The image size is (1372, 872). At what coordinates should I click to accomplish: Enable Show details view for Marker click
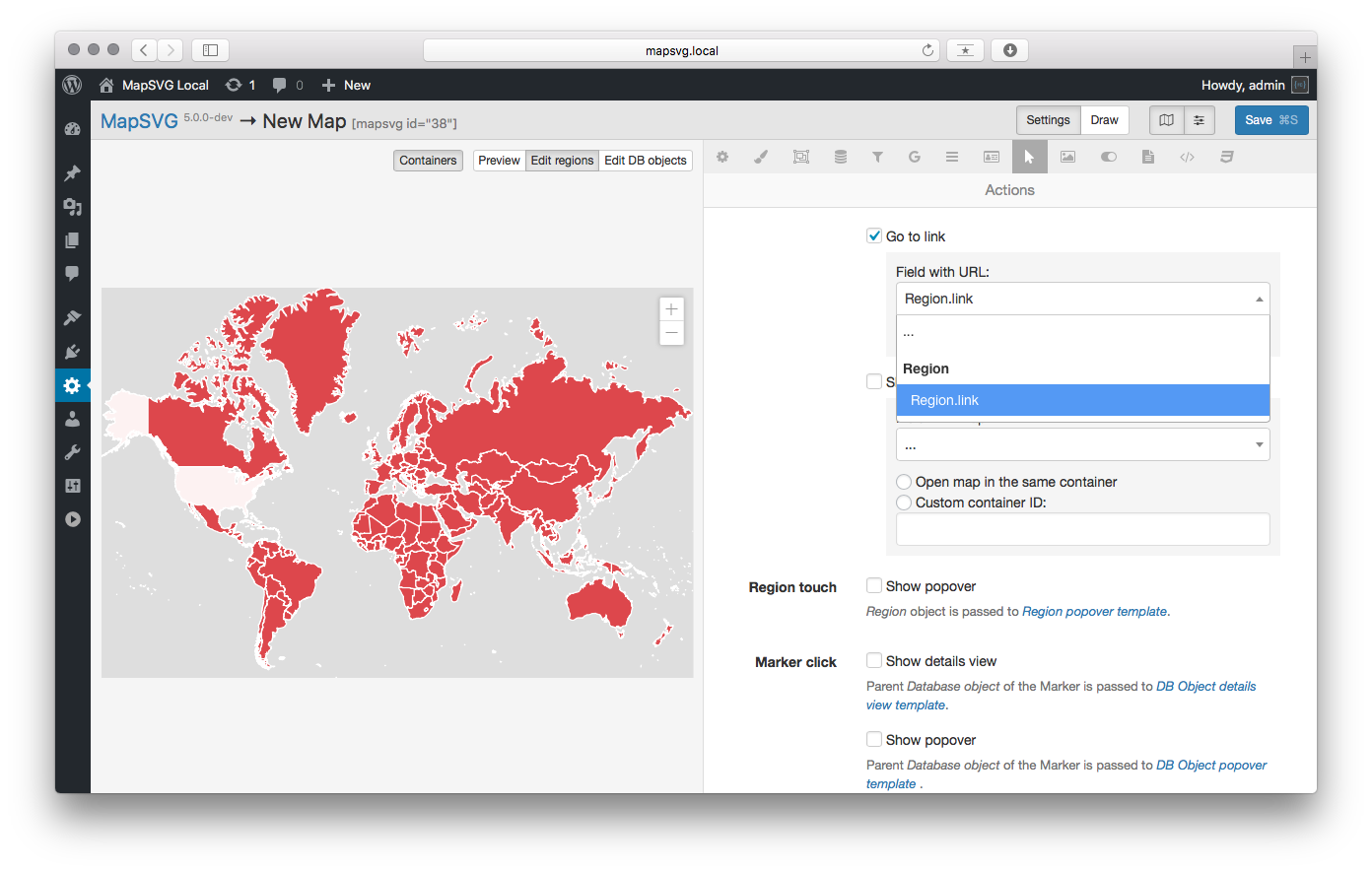point(874,660)
